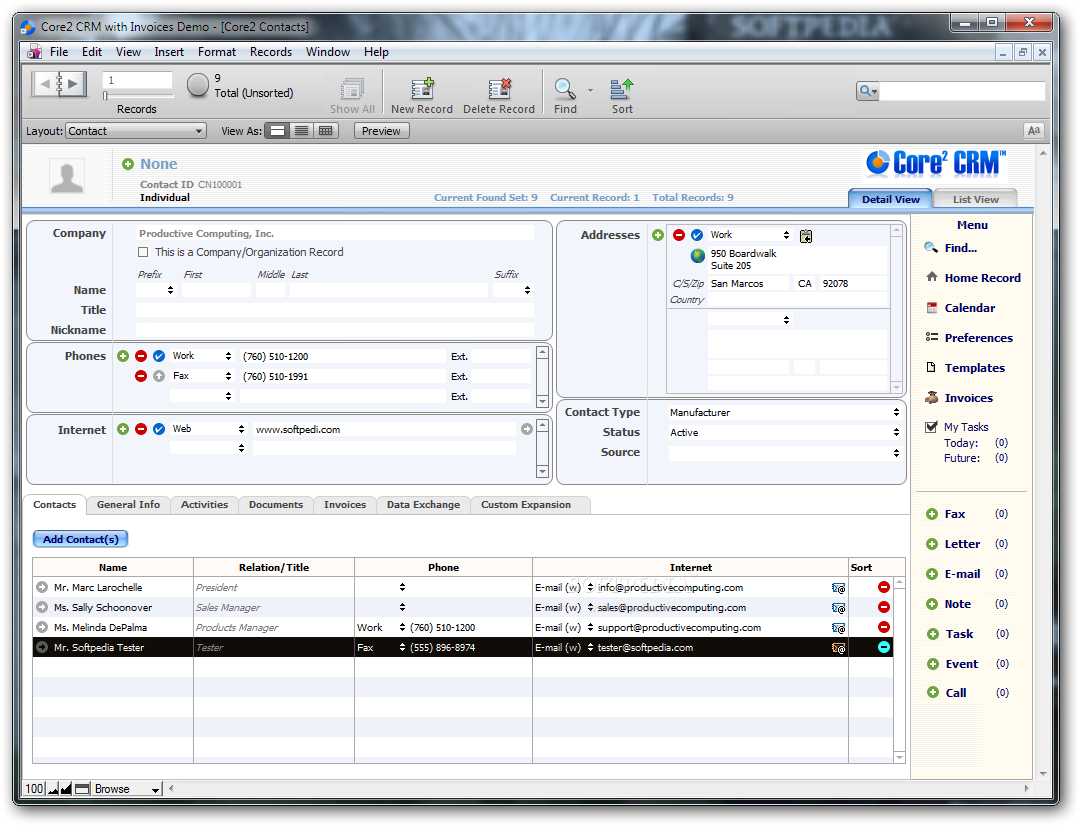Click green plus next to None name
The height and width of the screenshot is (826, 1080).
tap(127, 164)
